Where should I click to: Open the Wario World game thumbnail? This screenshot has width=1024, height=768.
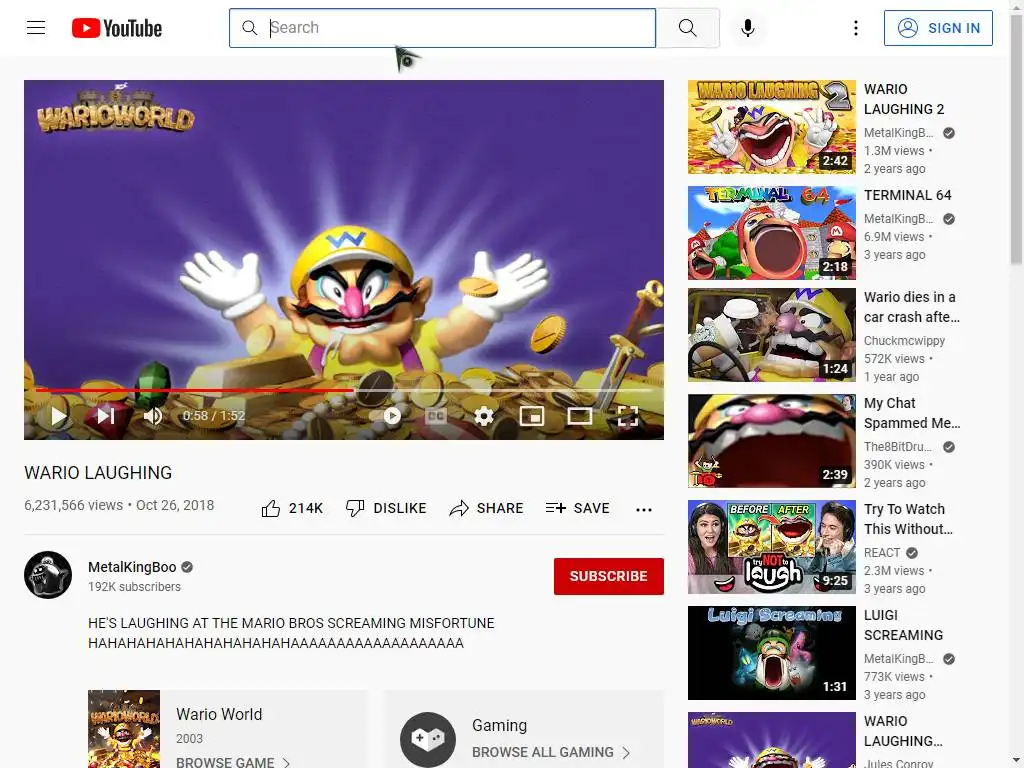[124, 729]
